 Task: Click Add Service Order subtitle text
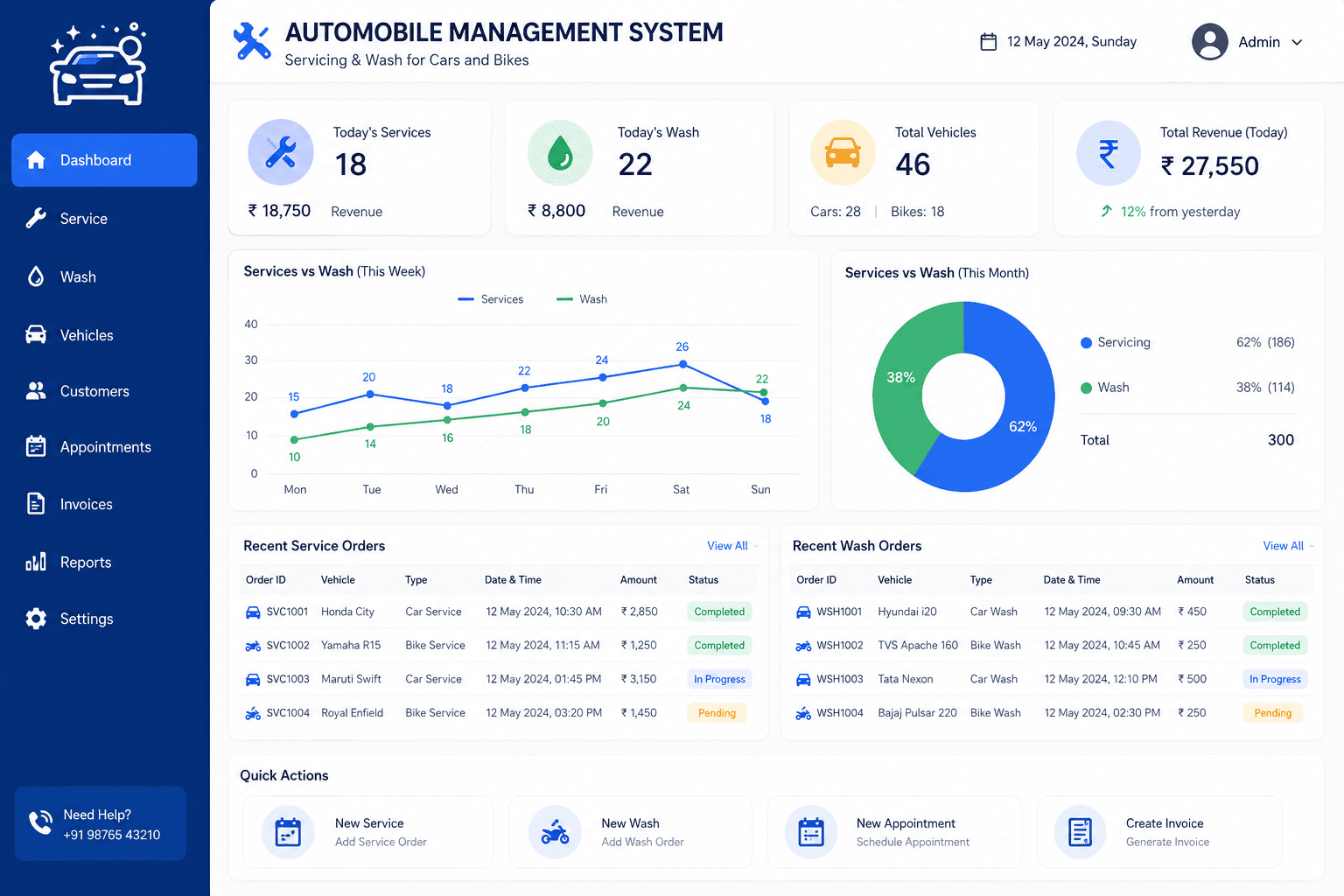[x=381, y=843]
